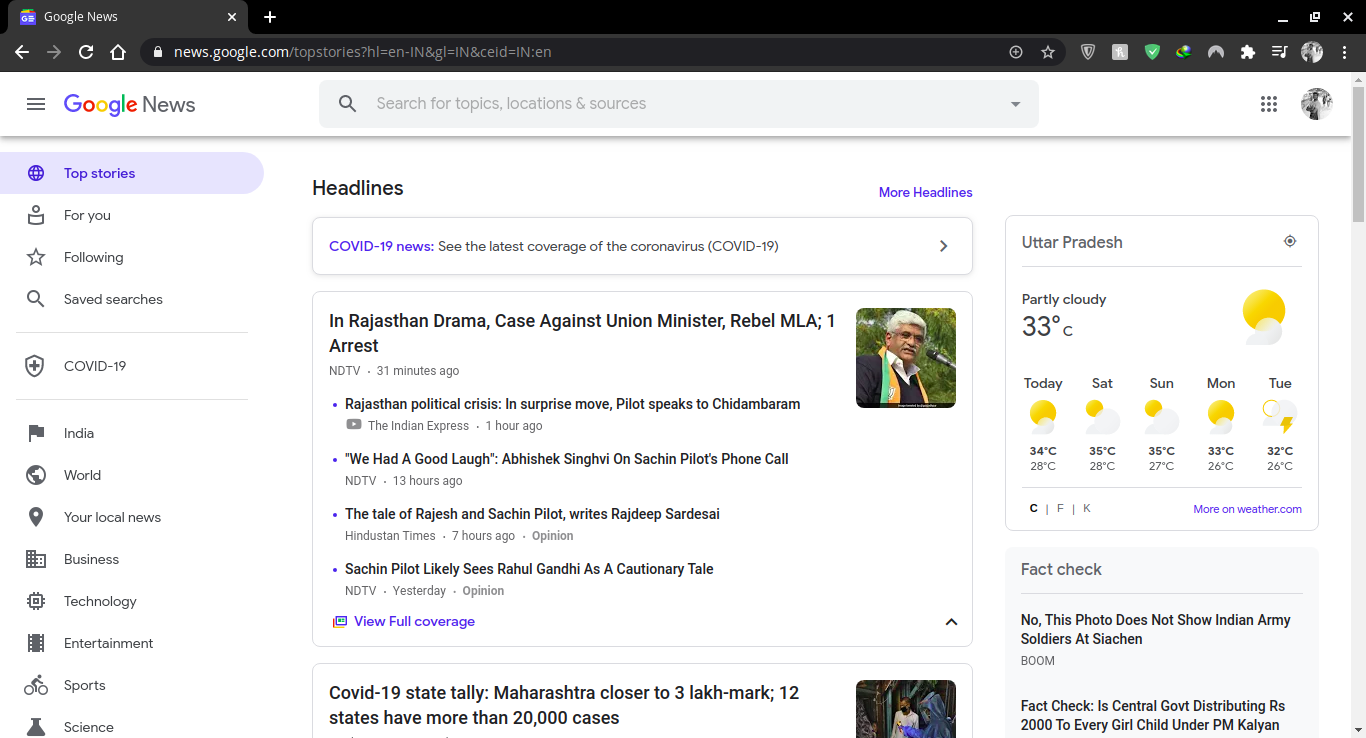
Task: Click Tuesday thunderstorm forecast
Action: click(x=1280, y=424)
